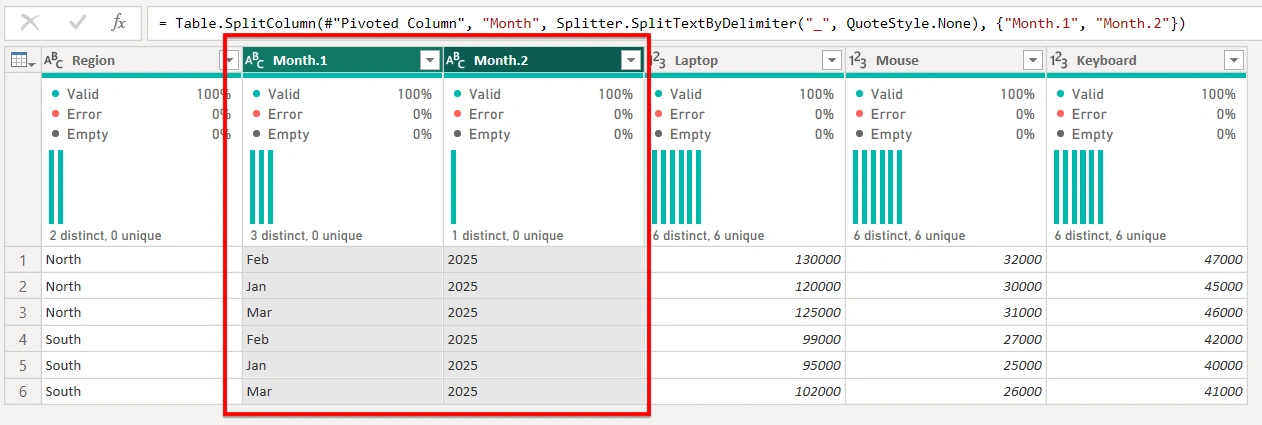Select the Region column header

(141, 61)
